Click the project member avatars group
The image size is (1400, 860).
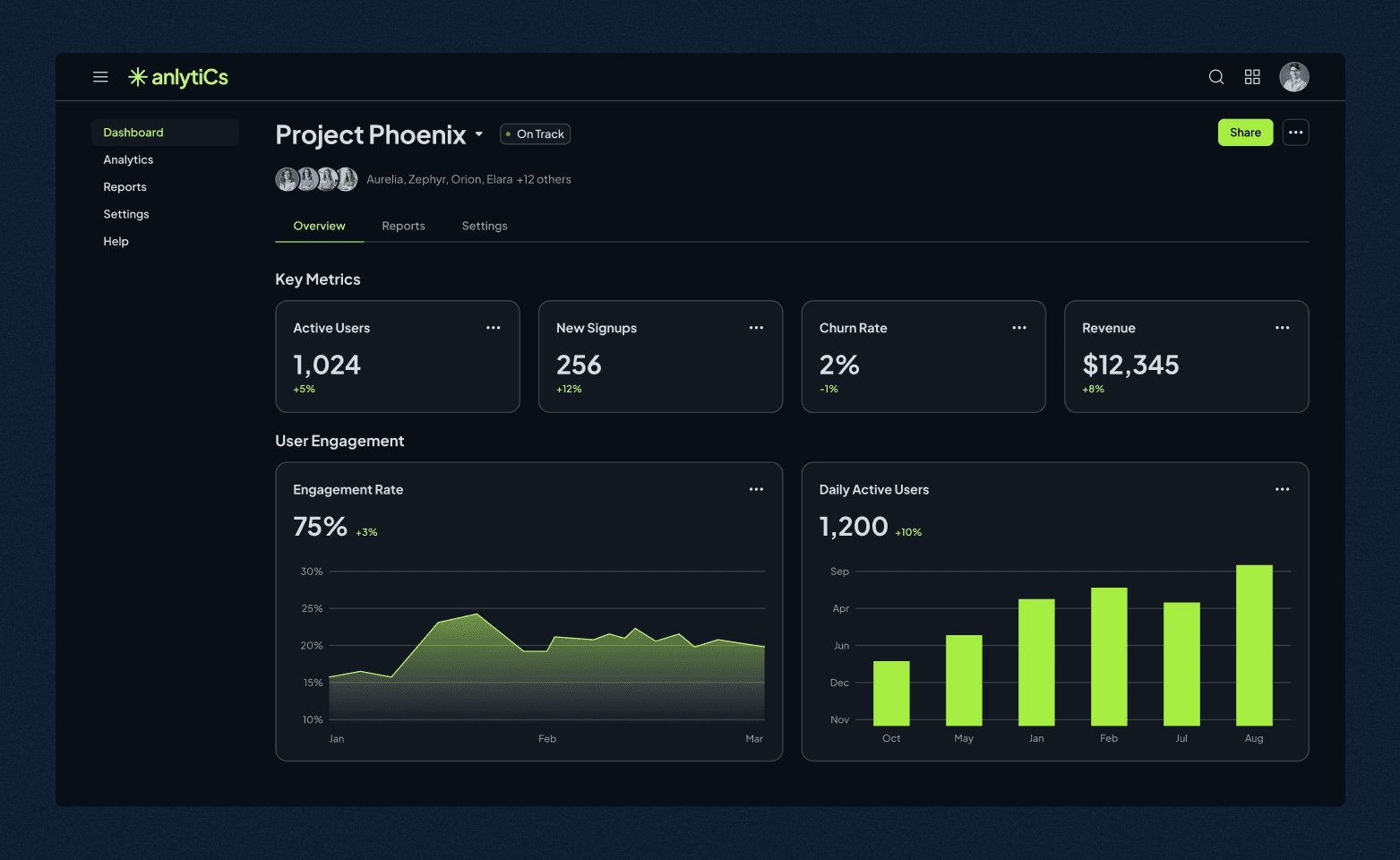tap(316, 179)
